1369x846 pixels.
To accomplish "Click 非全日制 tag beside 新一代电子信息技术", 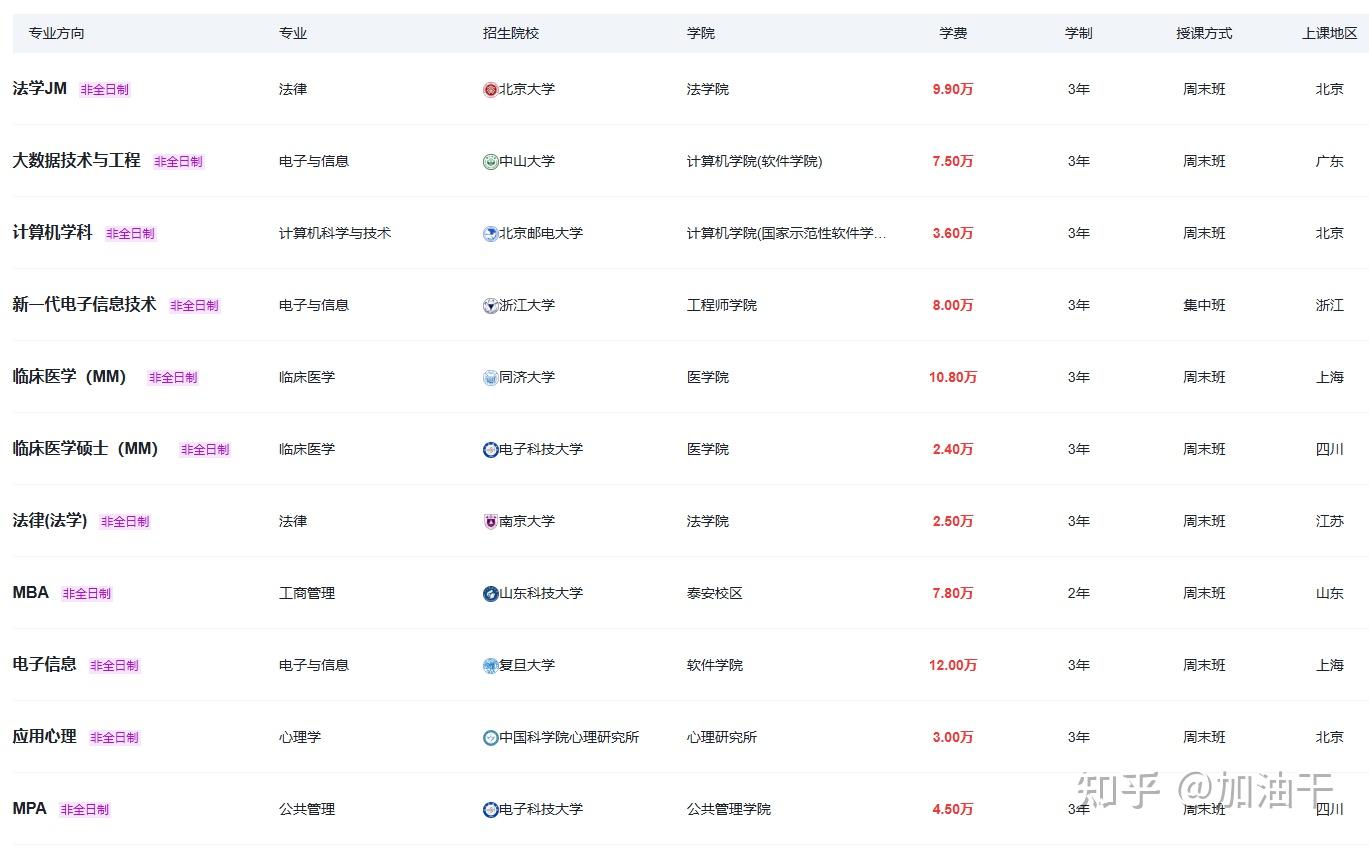I will (x=194, y=306).
